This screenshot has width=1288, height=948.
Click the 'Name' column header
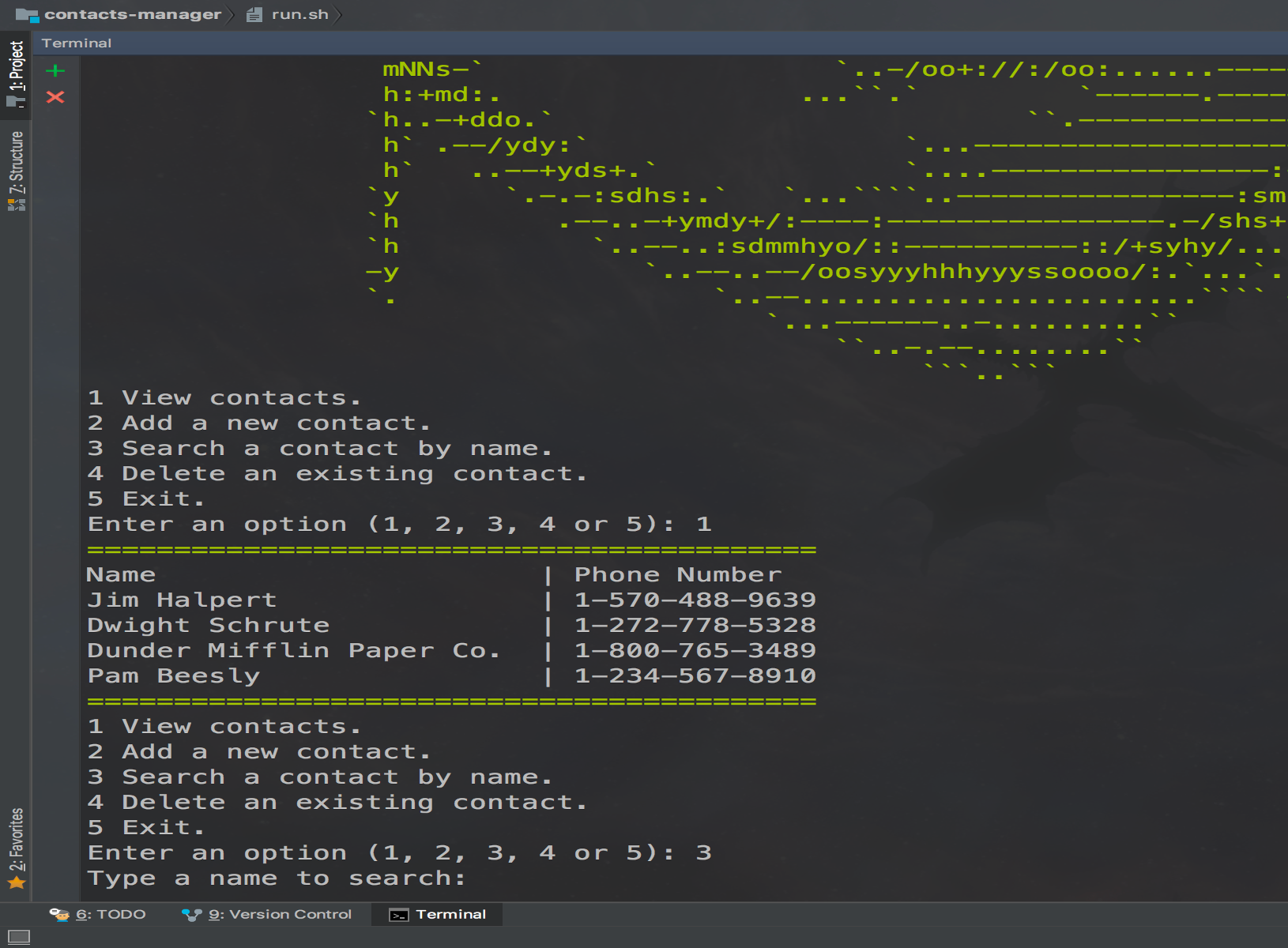click(x=121, y=575)
